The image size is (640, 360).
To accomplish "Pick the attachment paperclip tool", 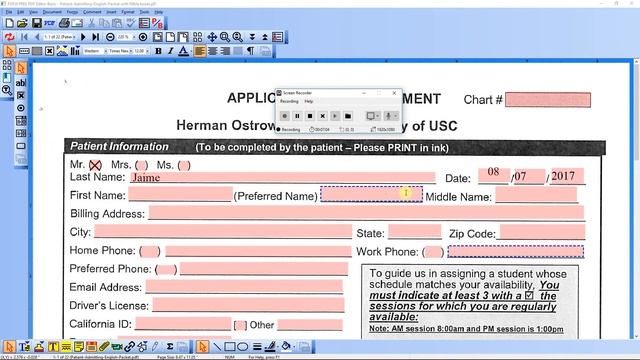I will pyautogui.click(x=104, y=347).
